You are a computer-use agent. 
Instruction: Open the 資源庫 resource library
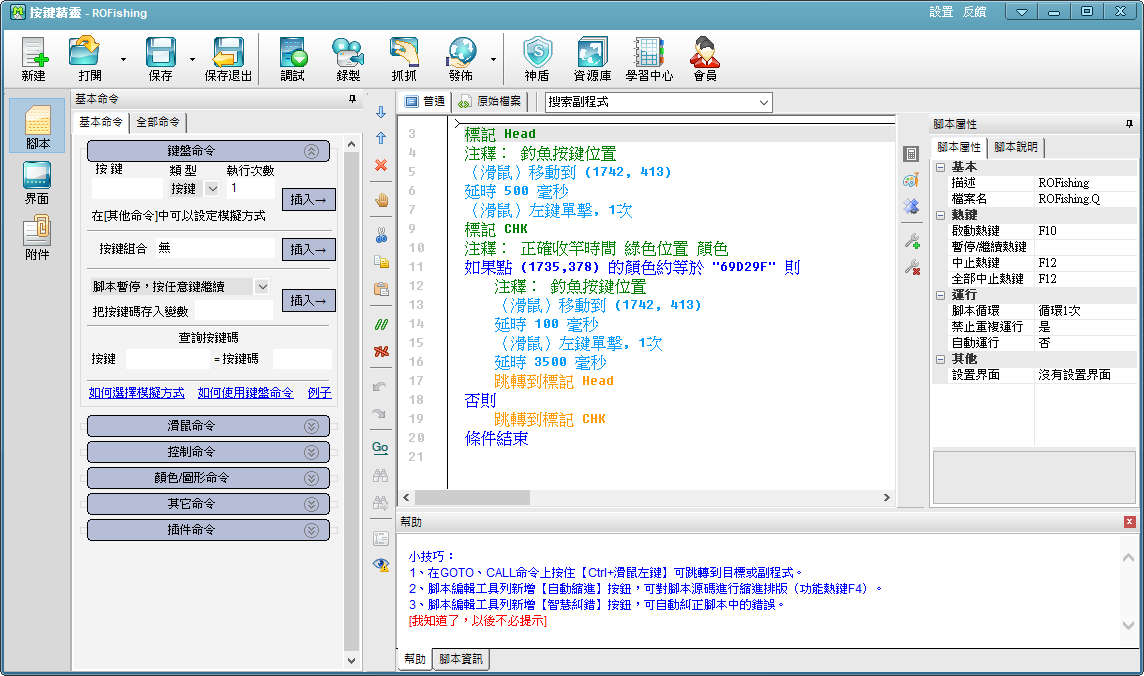592,59
